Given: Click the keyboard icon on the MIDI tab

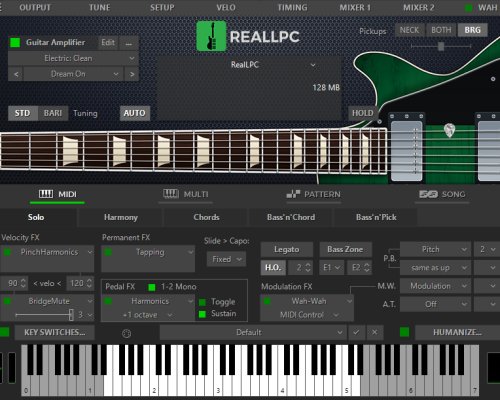Looking at the screenshot, I should click(46, 194).
